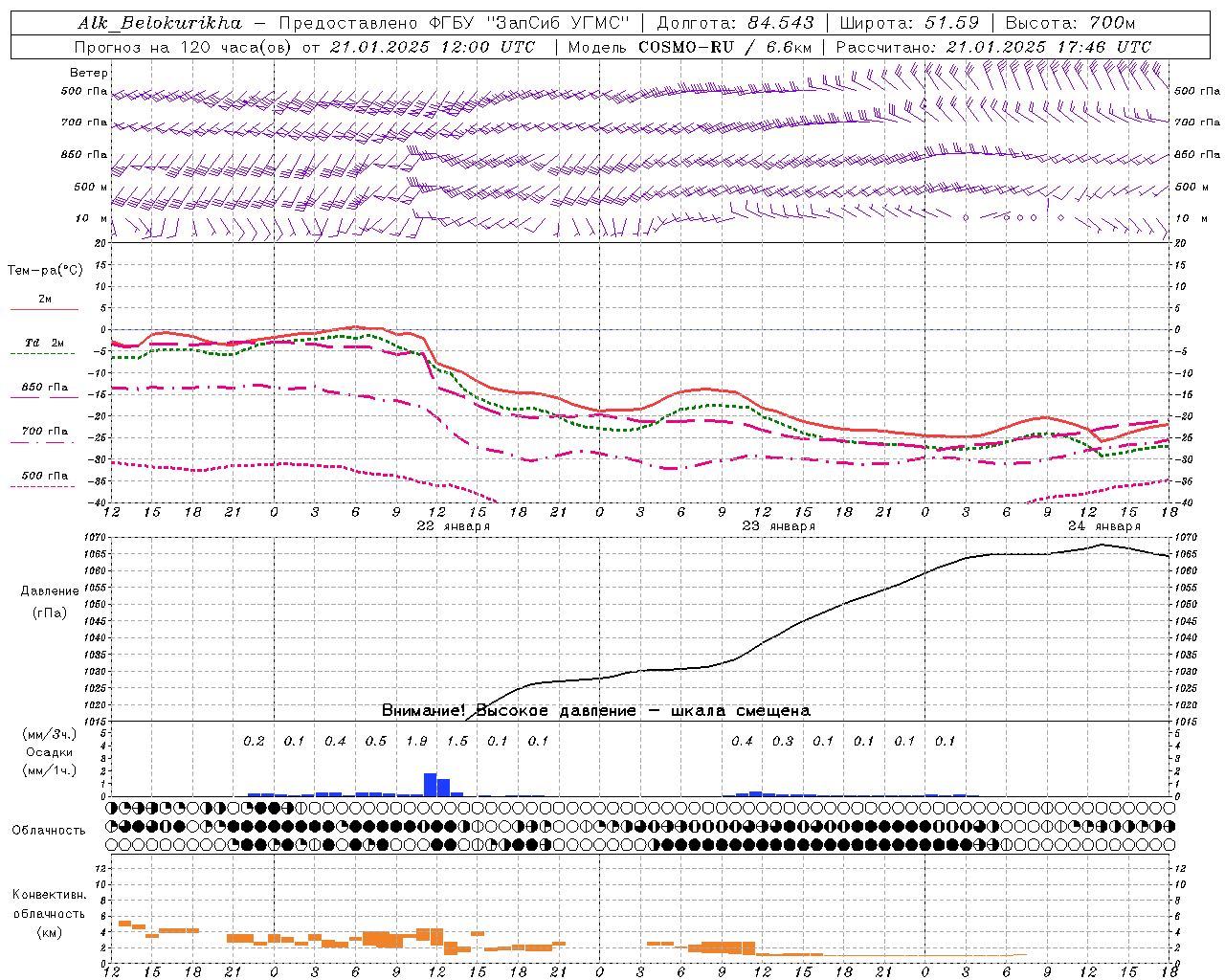Click the 700 гПа temperature legend entry
The image size is (1225, 980).
[45, 432]
